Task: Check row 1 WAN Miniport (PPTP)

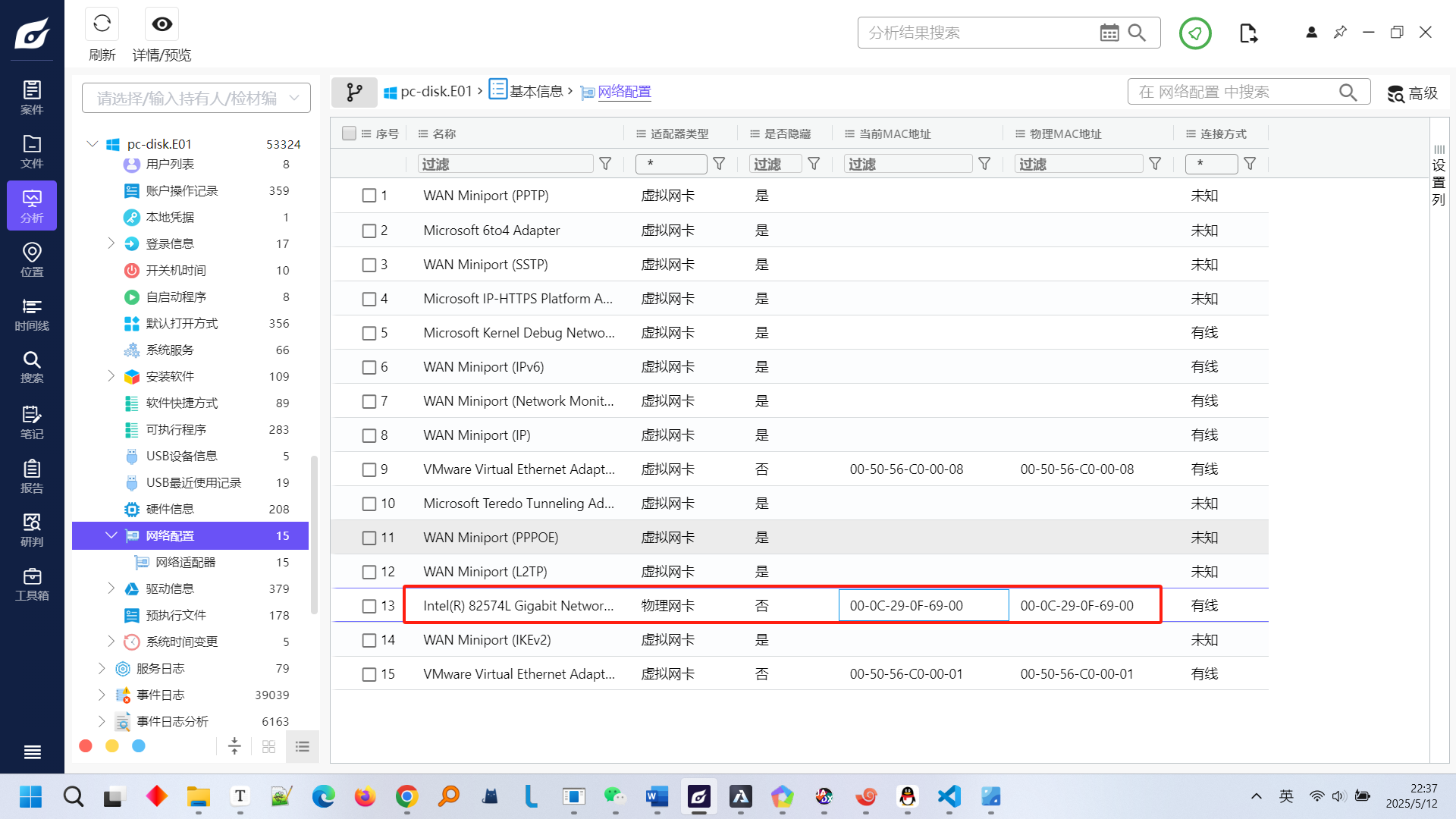Action: [x=369, y=196]
